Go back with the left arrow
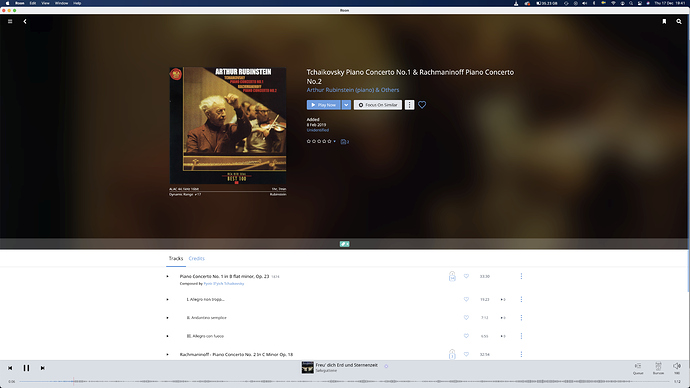Image resolution: width=690 pixels, height=388 pixels. pos(25,21)
